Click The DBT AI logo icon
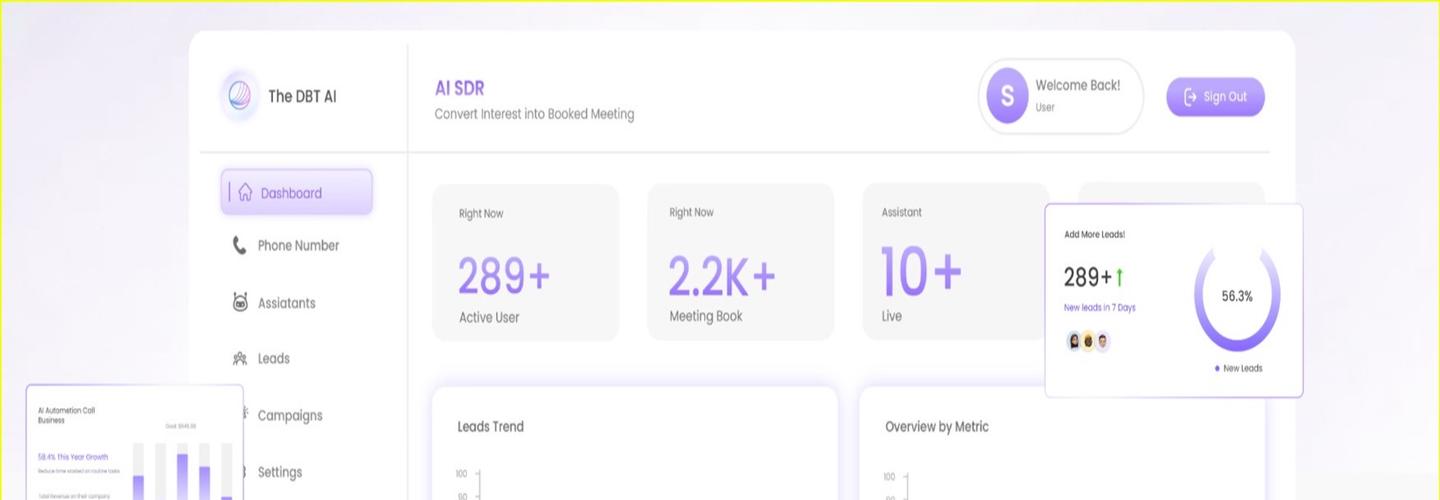This screenshot has width=1440, height=500. point(240,96)
